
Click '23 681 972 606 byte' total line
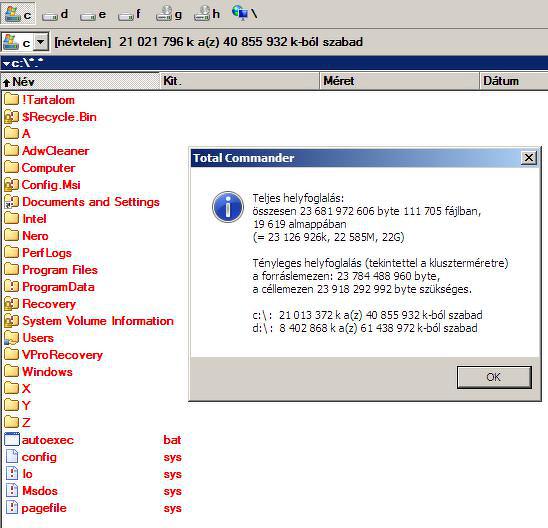point(367,211)
